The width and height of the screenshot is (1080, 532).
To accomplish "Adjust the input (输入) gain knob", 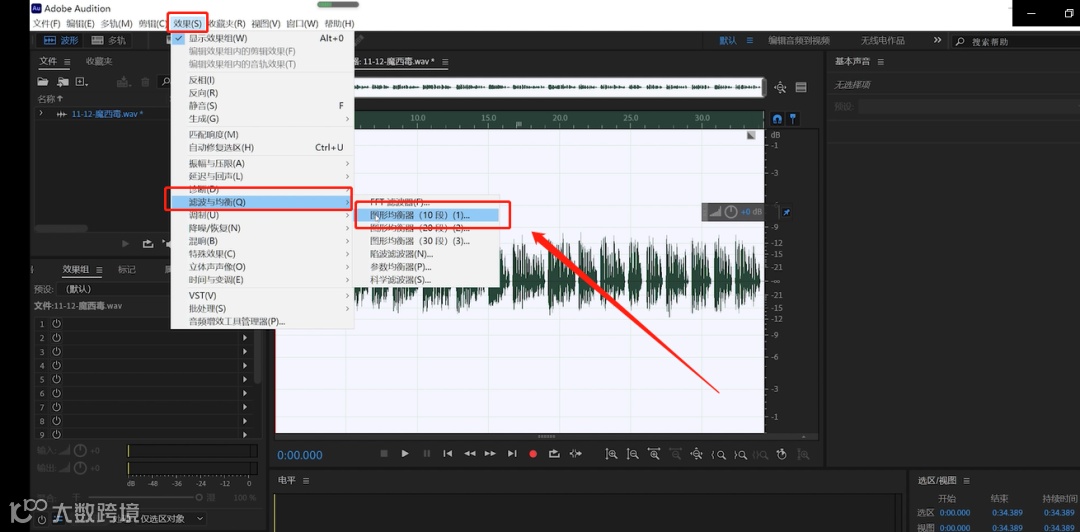I will (x=80, y=450).
